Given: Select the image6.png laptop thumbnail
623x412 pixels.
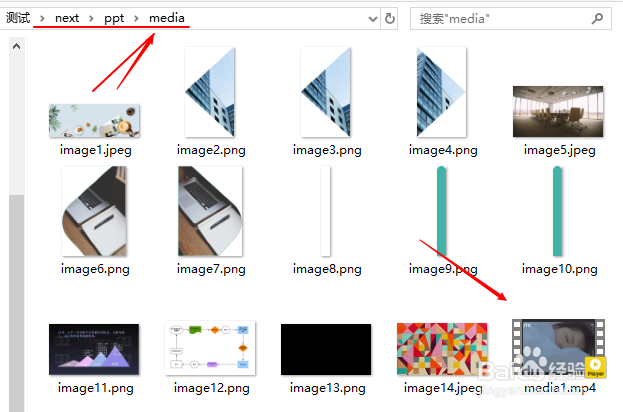Looking at the screenshot, I should click(x=94, y=211).
